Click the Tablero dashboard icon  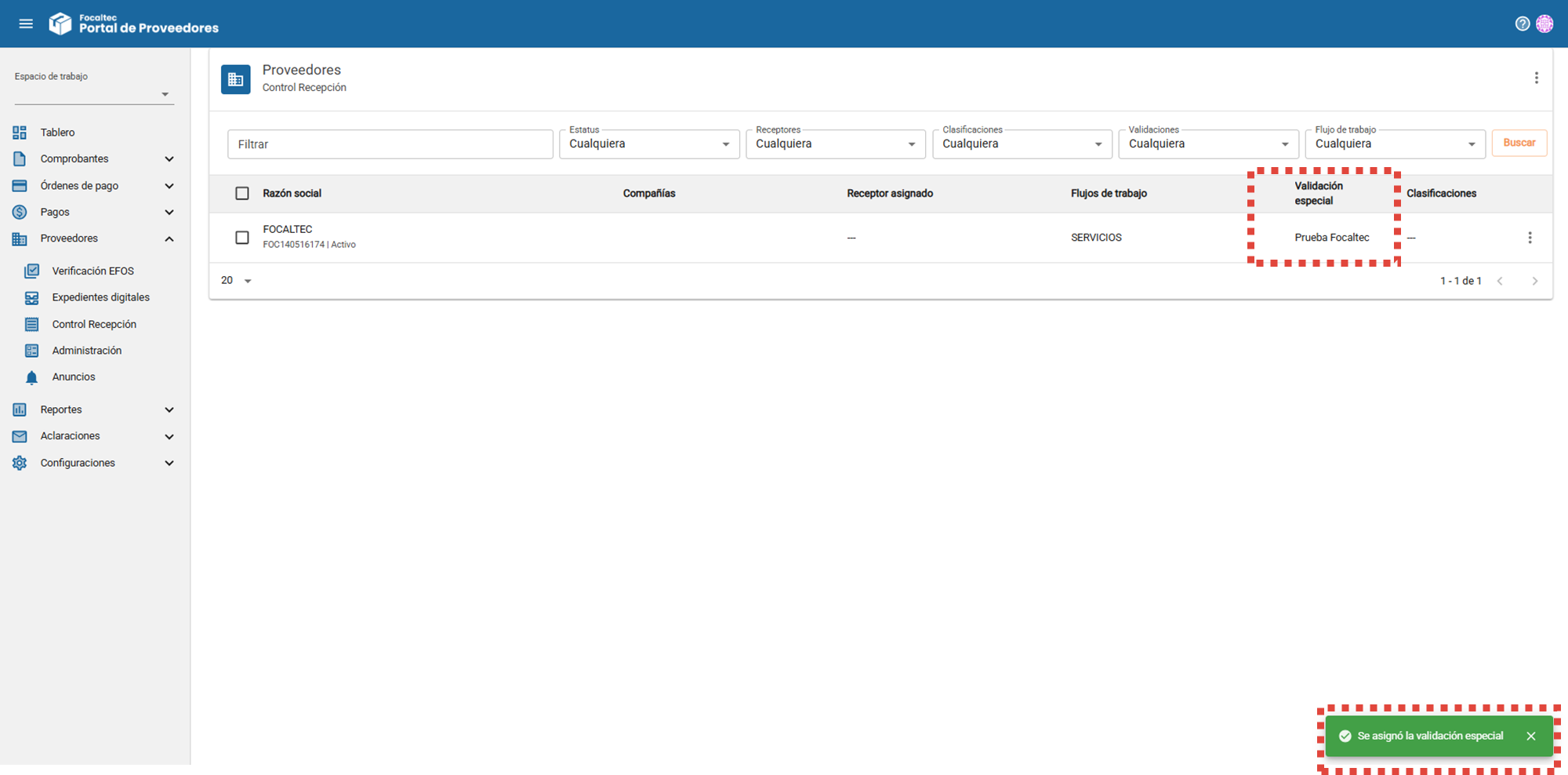point(20,133)
